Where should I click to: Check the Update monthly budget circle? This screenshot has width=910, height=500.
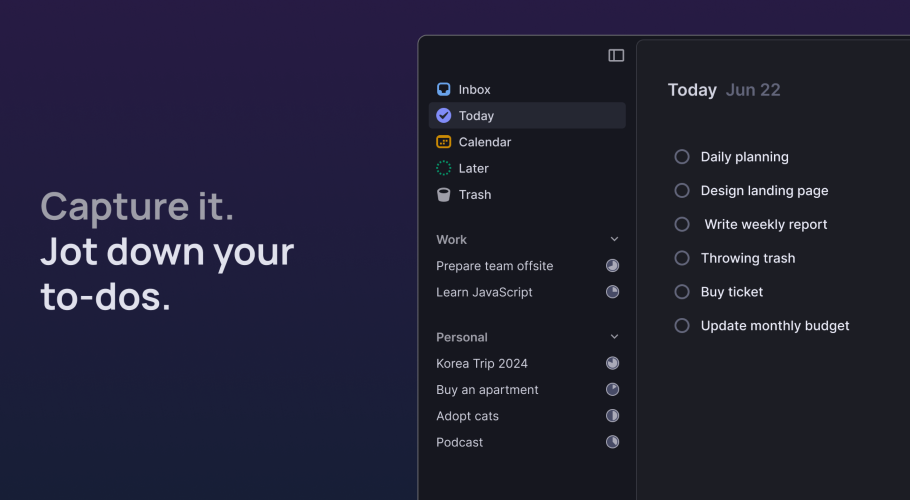682,325
